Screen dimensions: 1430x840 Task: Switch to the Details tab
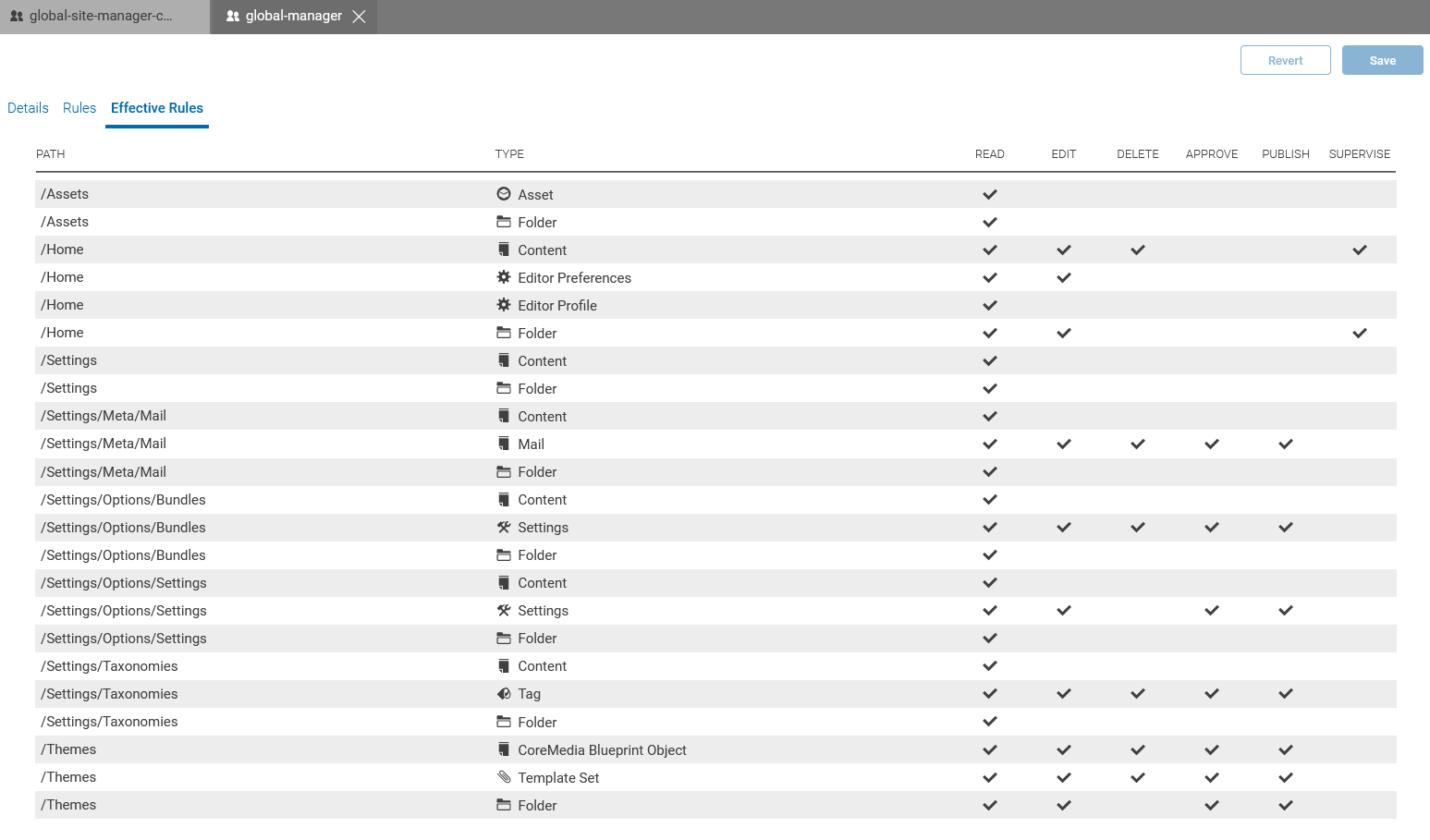pyautogui.click(x=28, y=108)
